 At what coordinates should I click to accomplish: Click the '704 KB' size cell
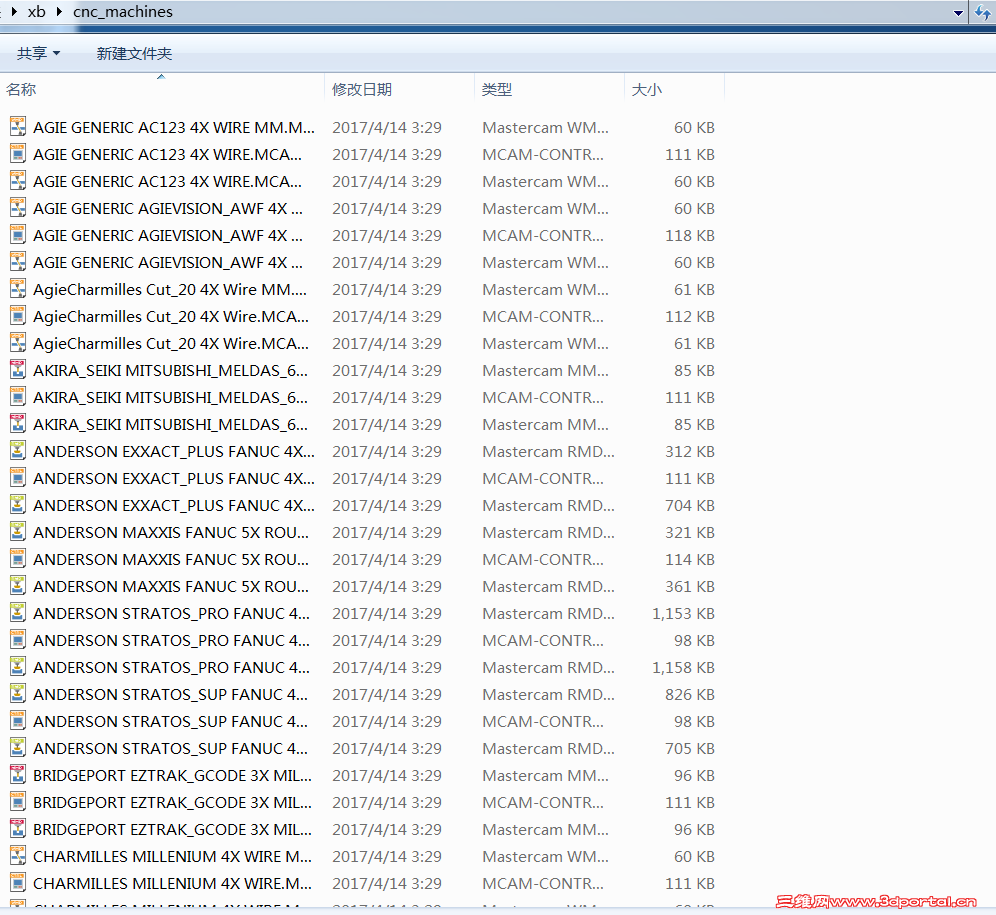point(690,506)
